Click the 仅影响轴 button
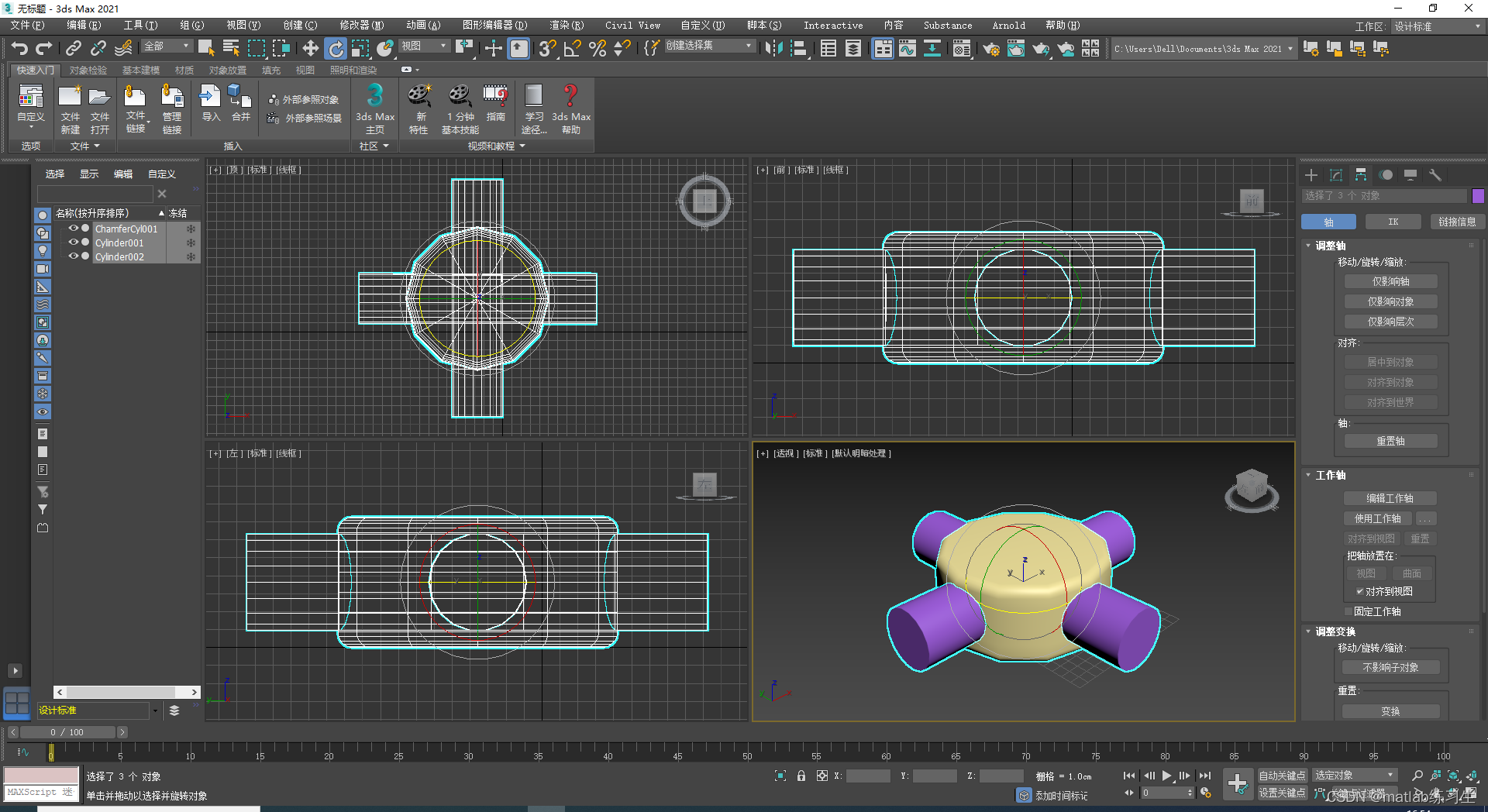 (x=1390, y=281)
